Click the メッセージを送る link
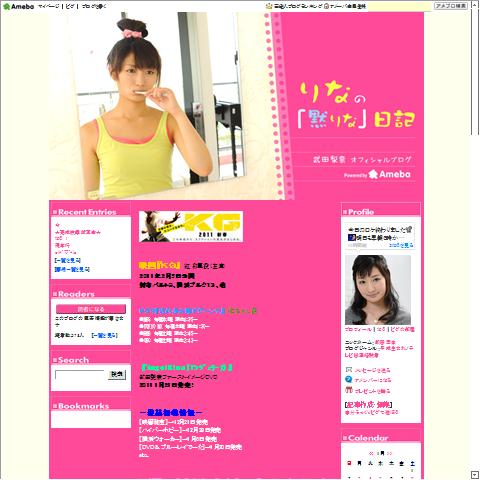 tap(372, 370)
